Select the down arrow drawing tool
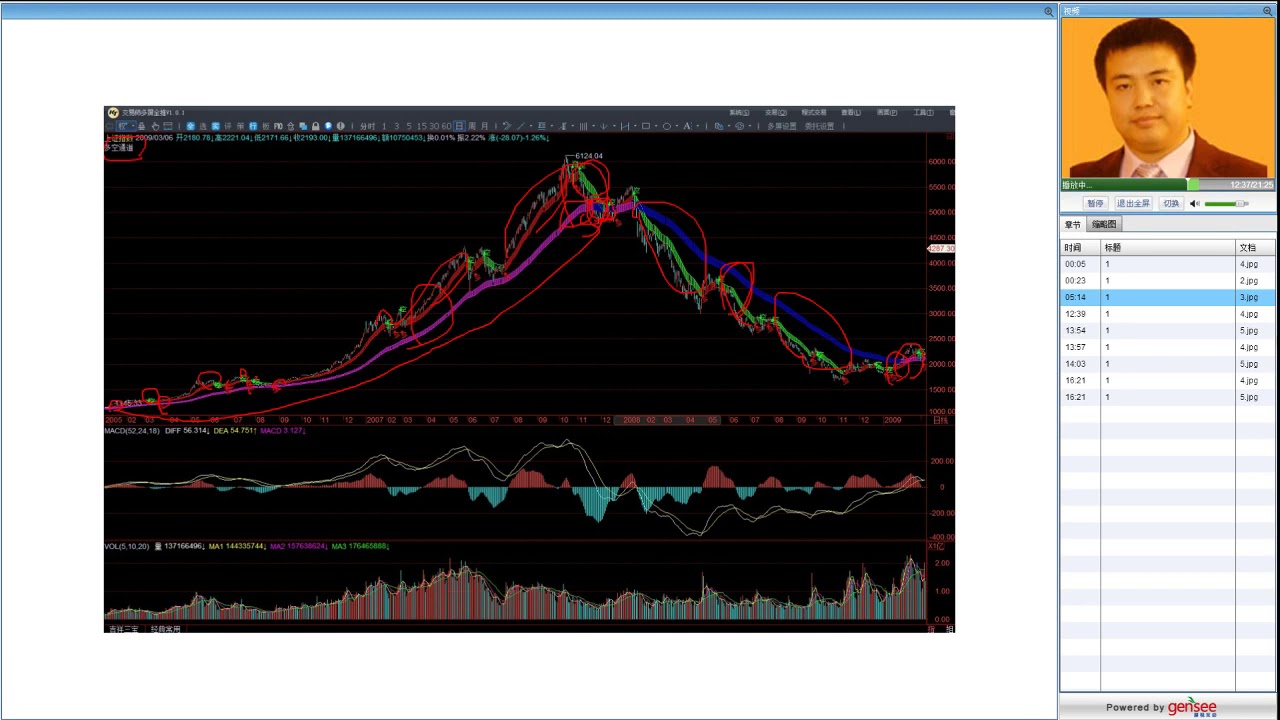 [x=603, y=126]
